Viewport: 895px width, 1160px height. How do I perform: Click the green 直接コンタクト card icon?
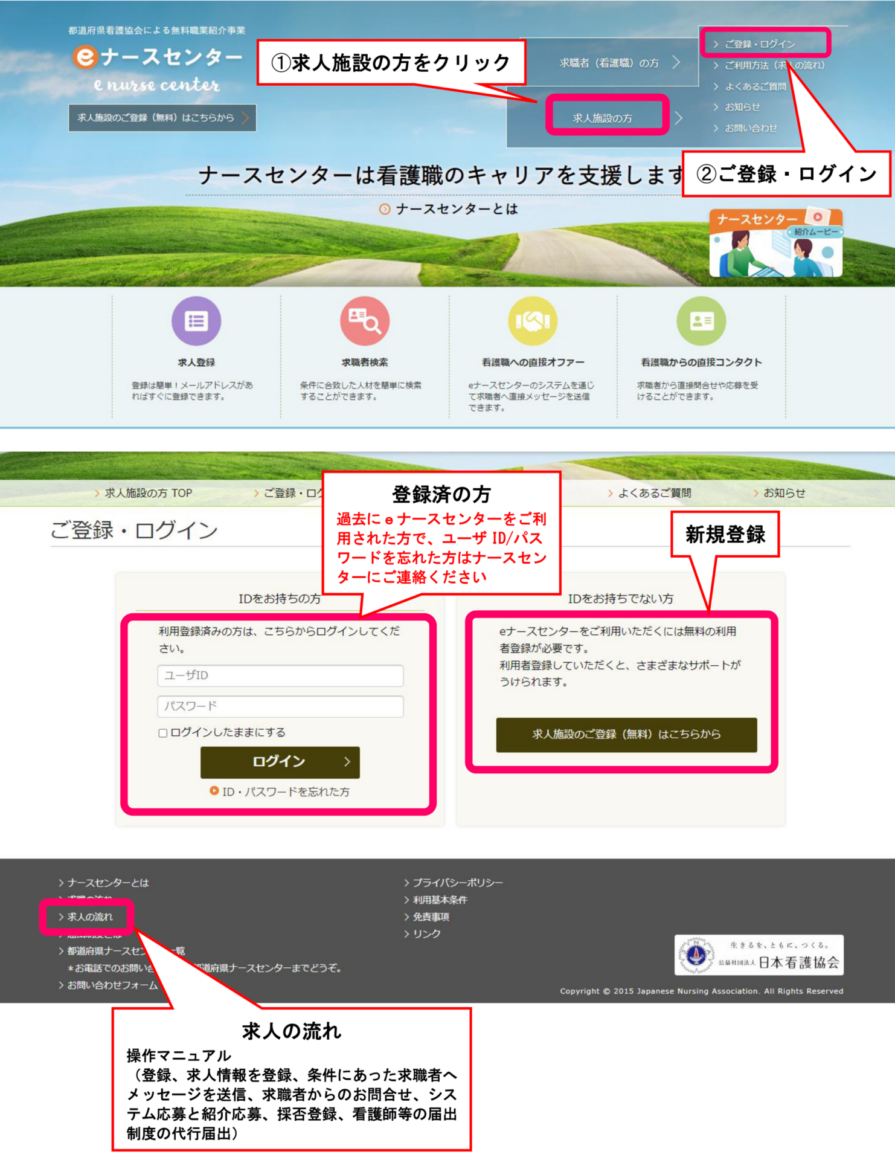(700, 320)
